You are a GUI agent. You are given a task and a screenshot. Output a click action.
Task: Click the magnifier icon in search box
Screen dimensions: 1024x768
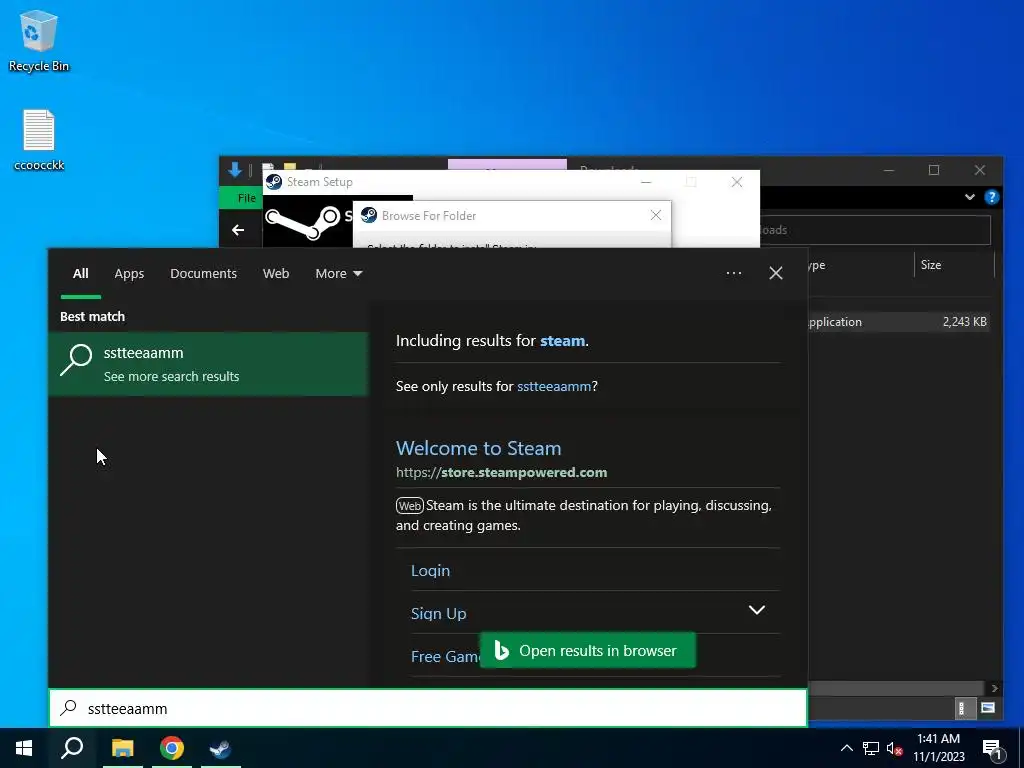pos(69,708)
